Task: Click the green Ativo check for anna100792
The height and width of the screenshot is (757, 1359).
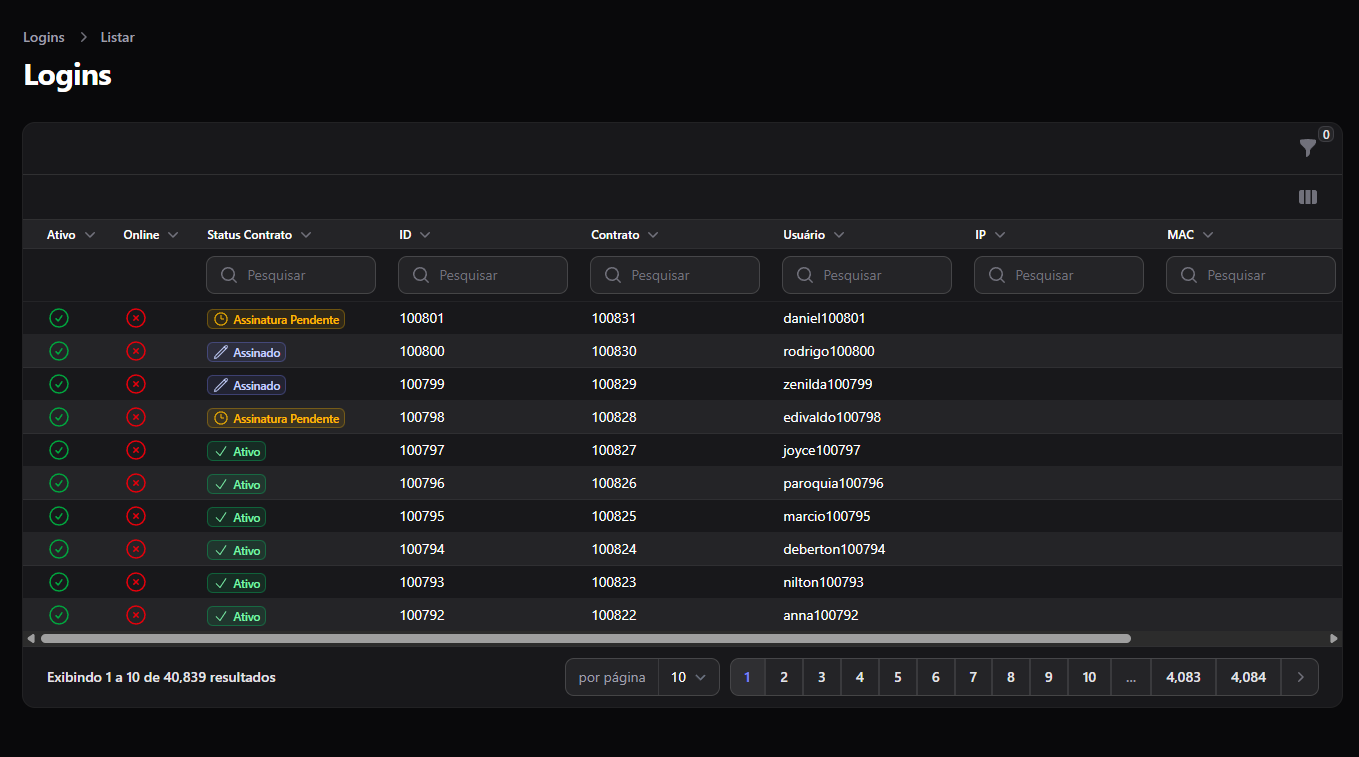Action: [59, 615]
